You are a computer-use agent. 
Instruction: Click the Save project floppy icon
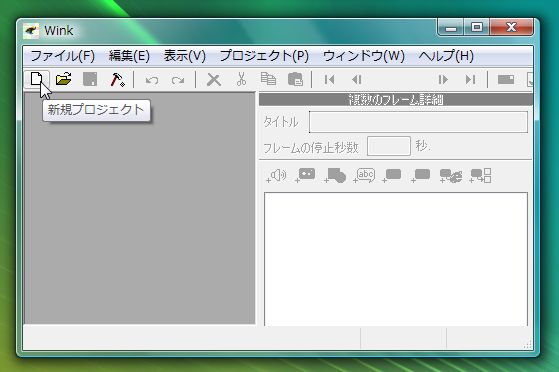coord(90,79)
